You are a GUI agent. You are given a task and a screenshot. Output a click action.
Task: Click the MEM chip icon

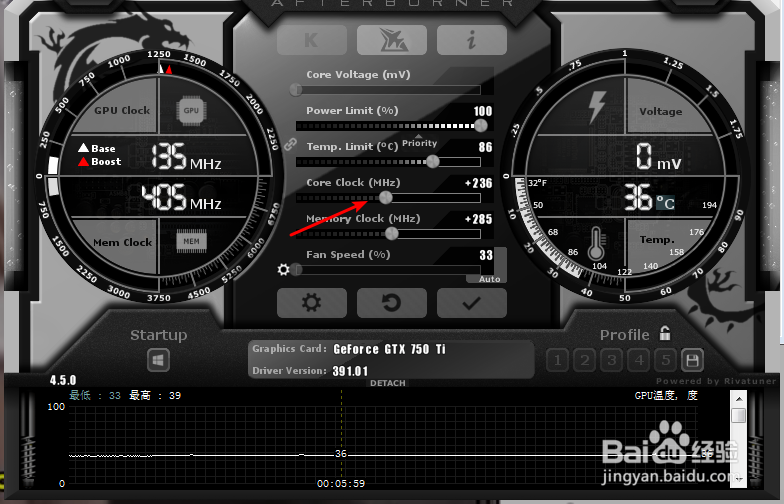click(x=192, y=241)
